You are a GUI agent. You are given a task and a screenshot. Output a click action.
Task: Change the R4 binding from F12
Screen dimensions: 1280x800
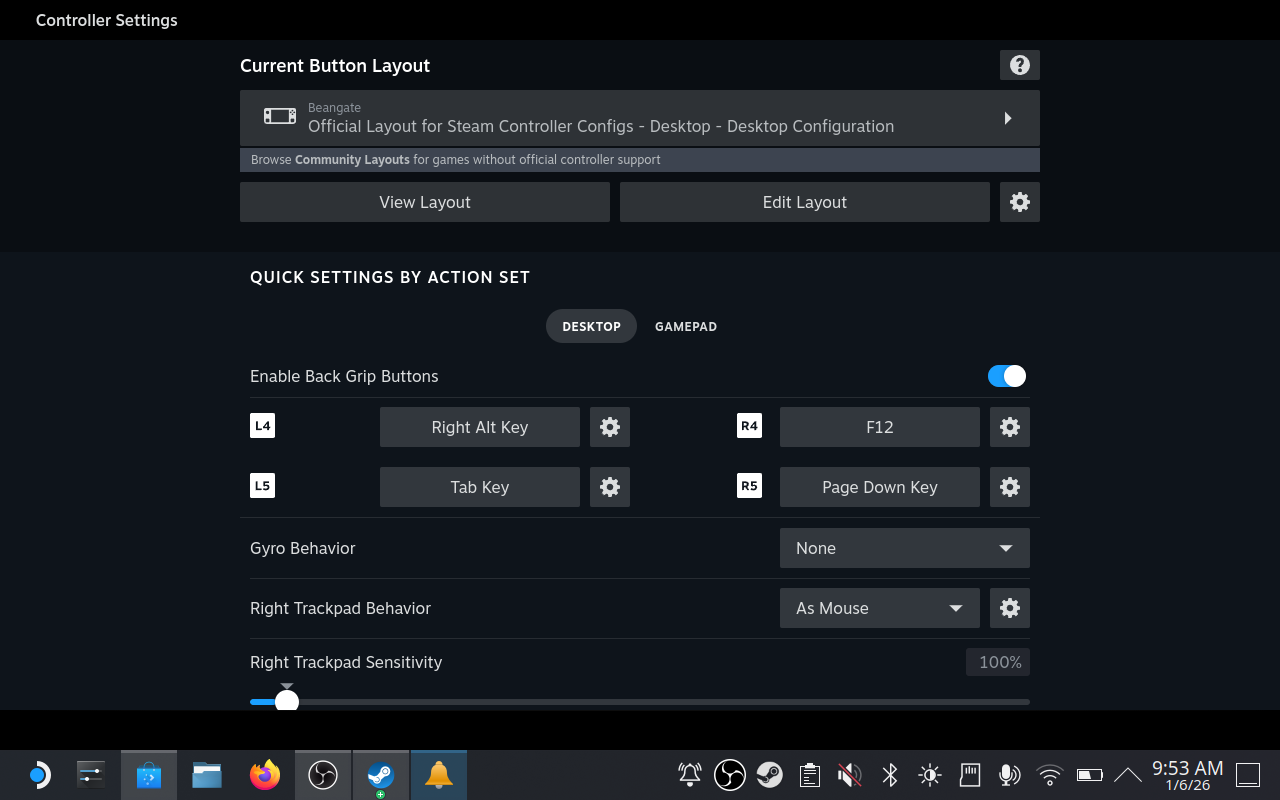click(x=879, y=427)
